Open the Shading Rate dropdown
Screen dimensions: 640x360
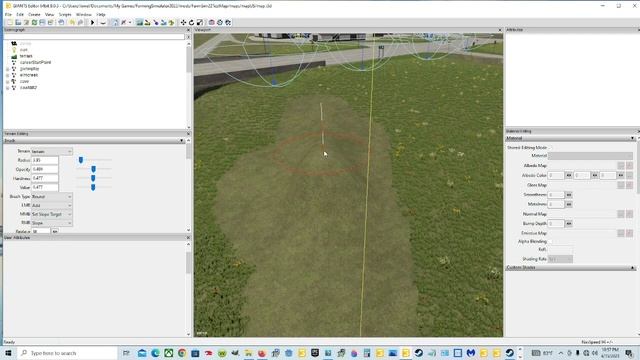(560, 259)
